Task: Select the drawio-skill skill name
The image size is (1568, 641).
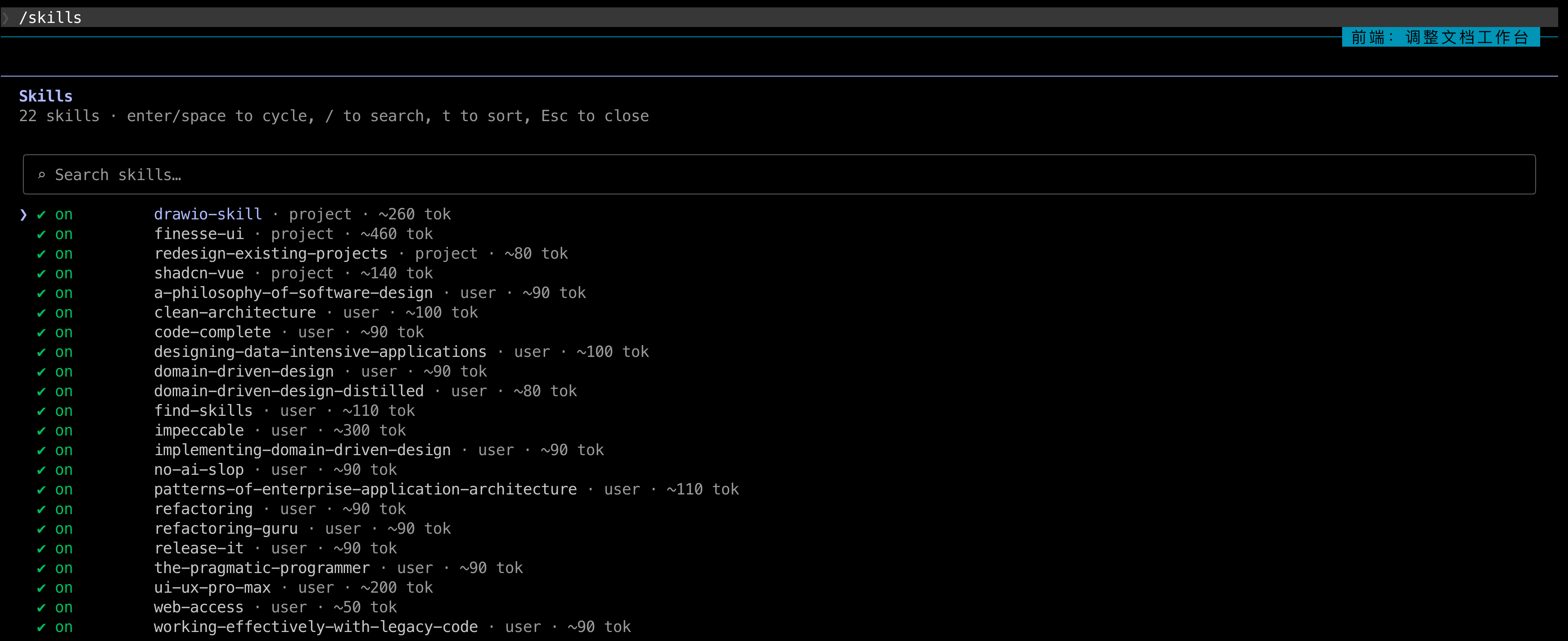Action: click(208, 214)
